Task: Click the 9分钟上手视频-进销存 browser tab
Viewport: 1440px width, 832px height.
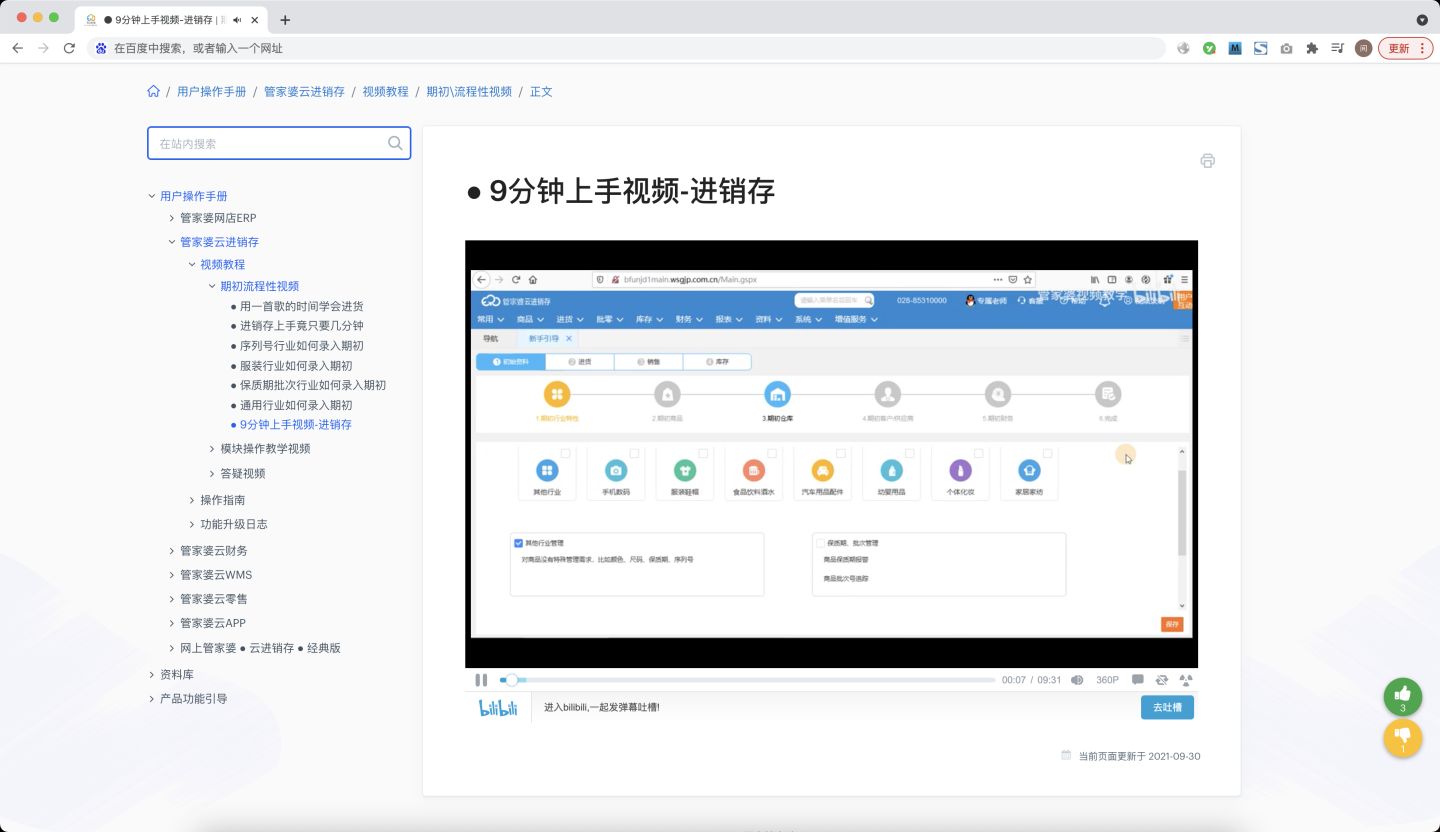Action: (170, 20)
